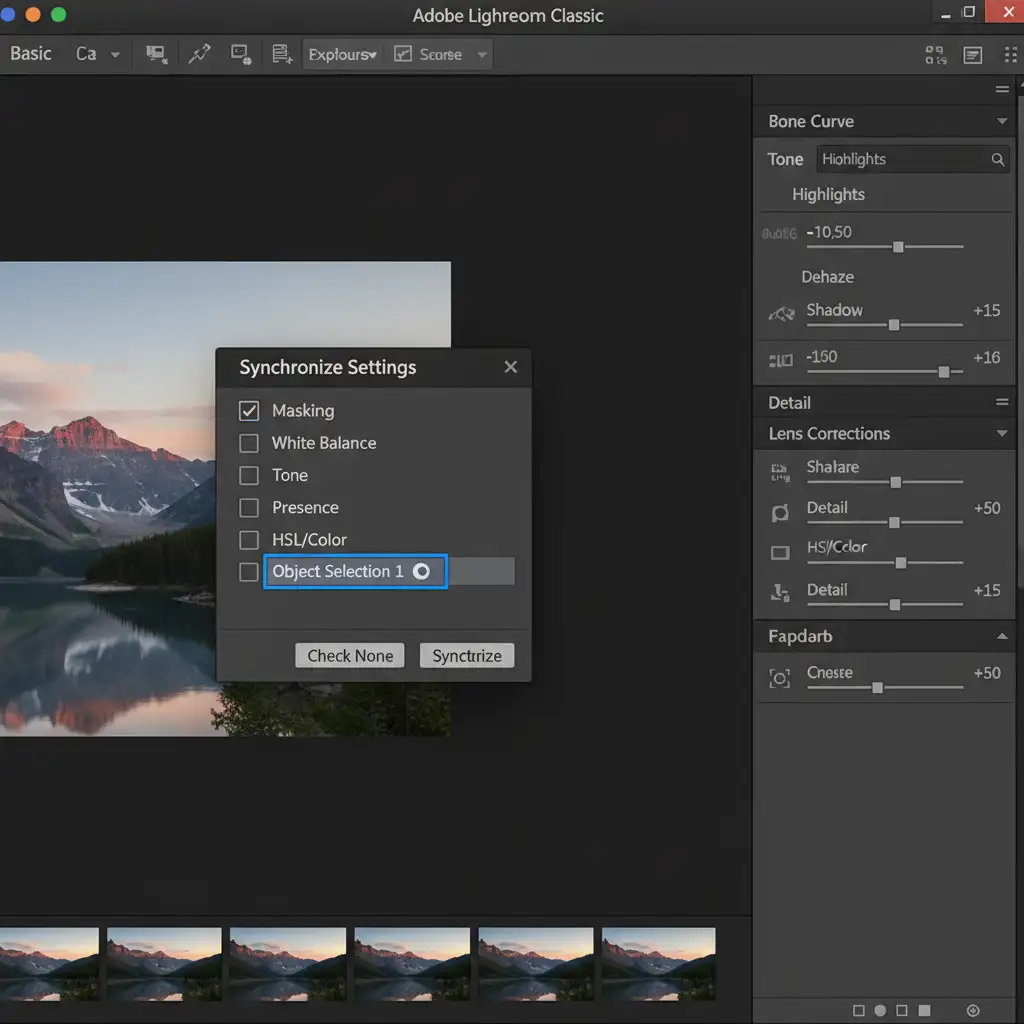This screenshot has height=1024, width=1024.
Task: Click the circled plus icon at bottom right
Action: click(x=974, y=1011)
